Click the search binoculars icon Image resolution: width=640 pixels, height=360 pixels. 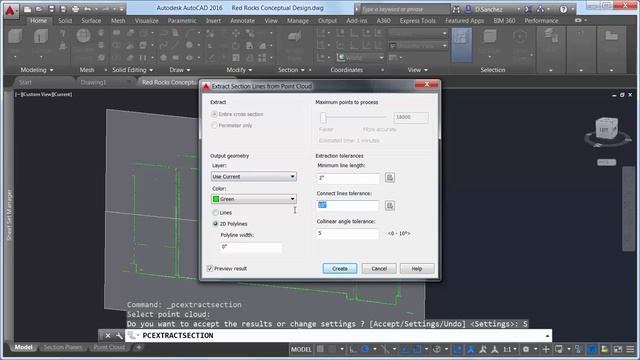point(456,9)
